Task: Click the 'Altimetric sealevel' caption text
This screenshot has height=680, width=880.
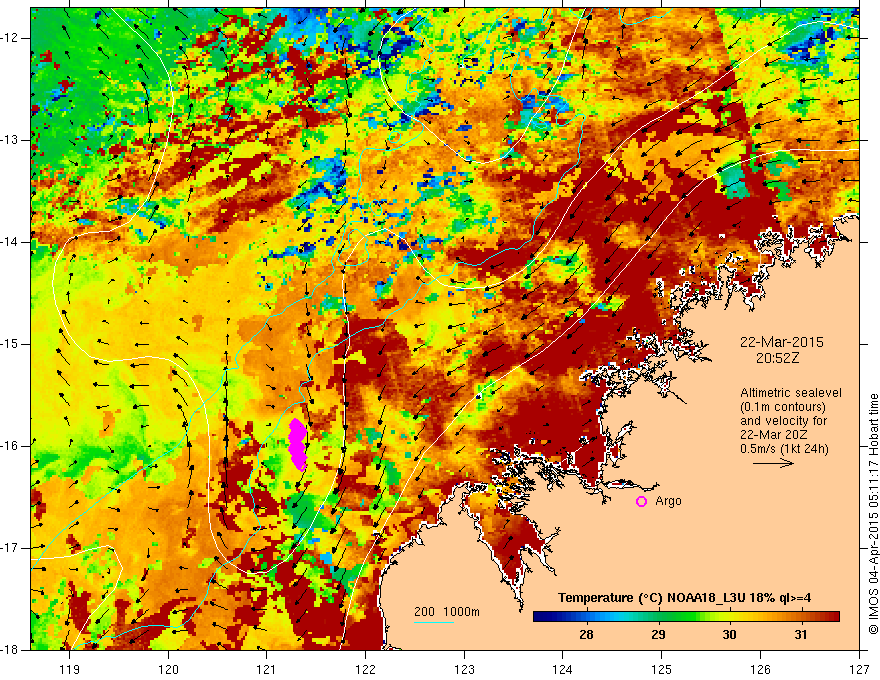Action: [791, 393]
